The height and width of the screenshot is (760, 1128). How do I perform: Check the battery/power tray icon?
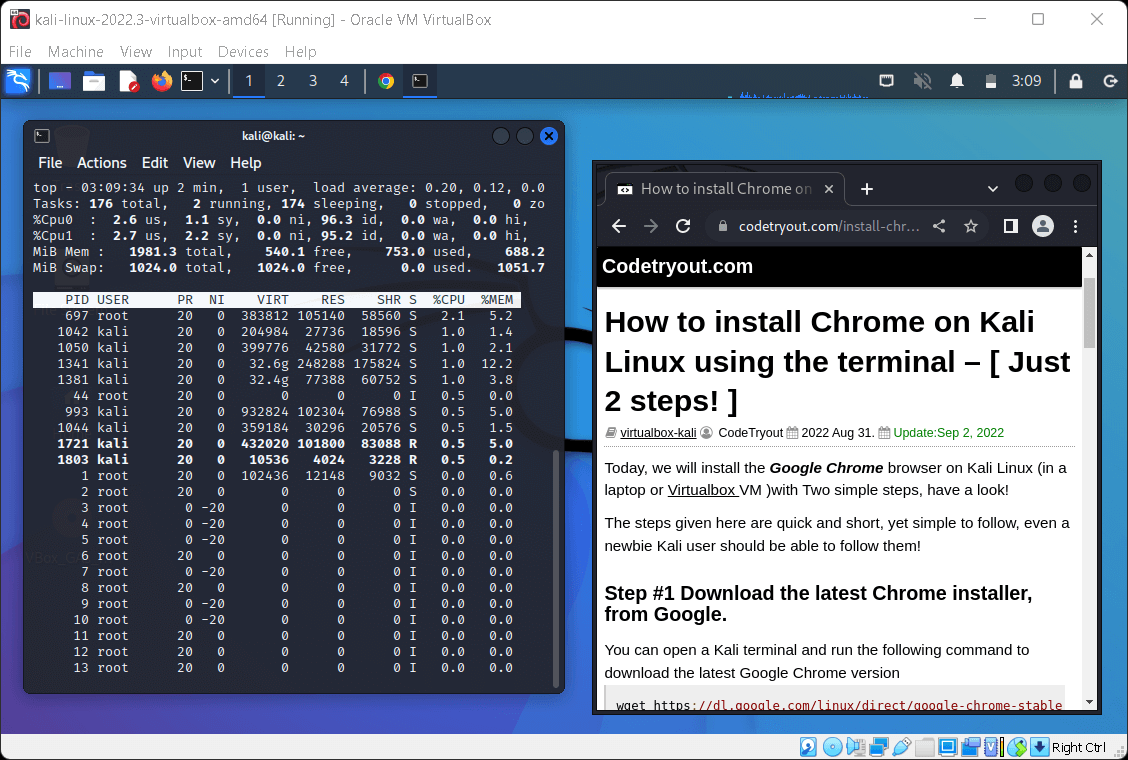991,81
